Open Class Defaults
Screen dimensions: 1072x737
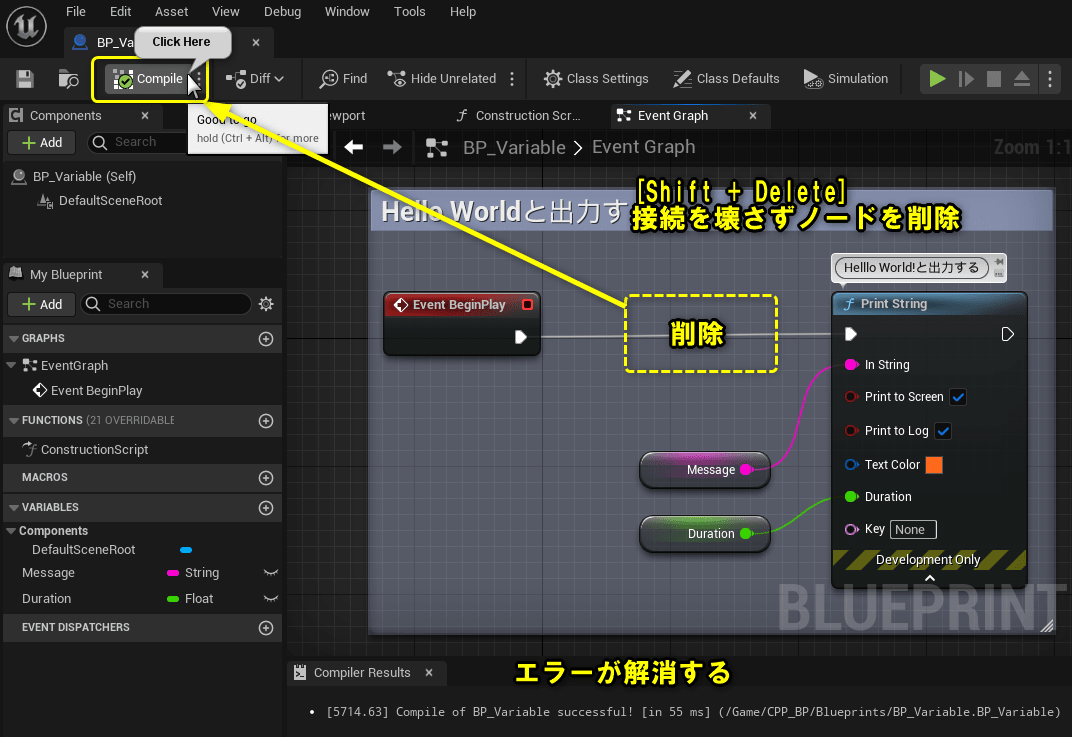coord(726,78)
